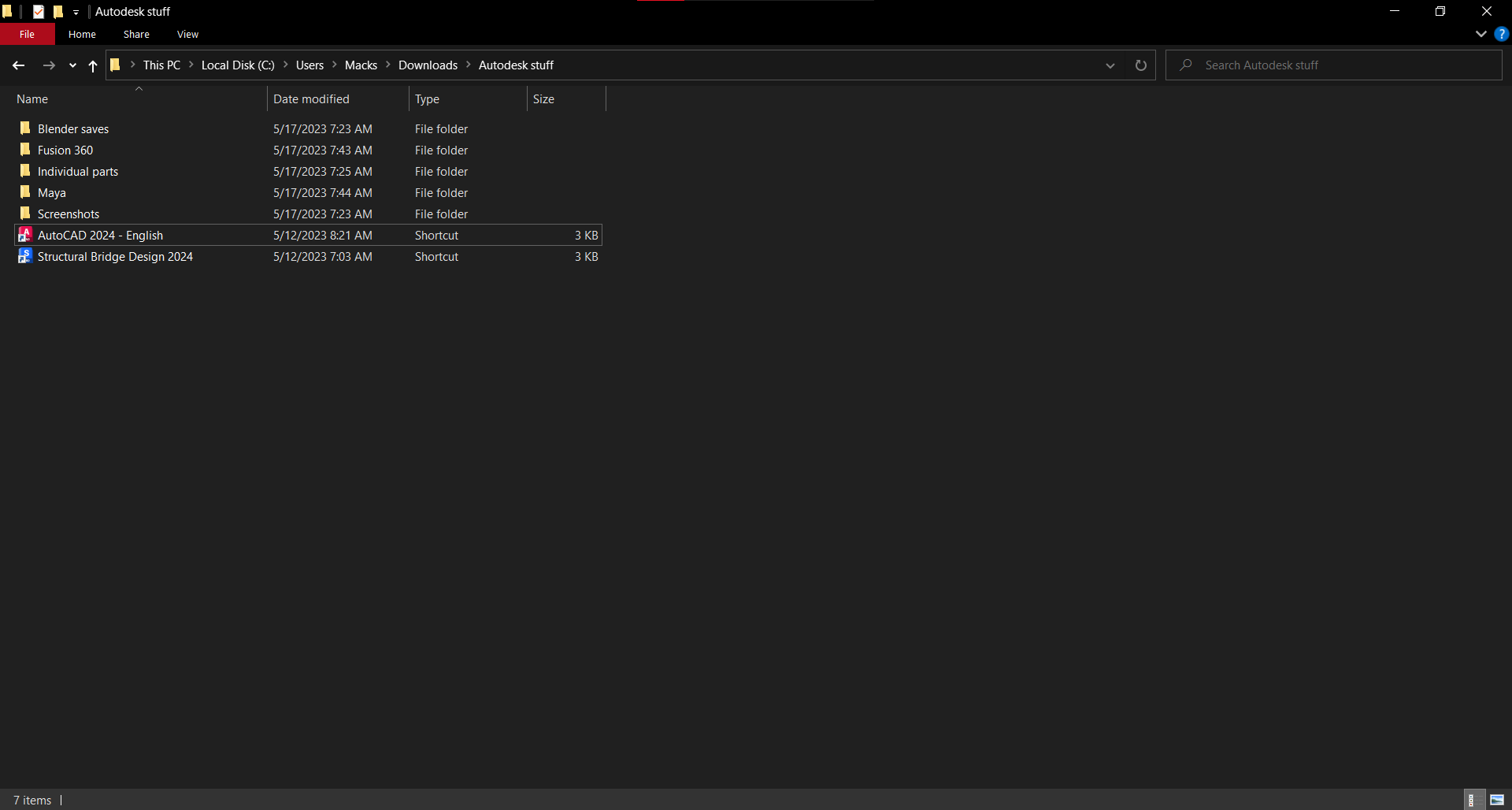This screenshot has height=810, width=1512.
Task: Expand the chevron after Local Disk (C:)
Action: 285,65
